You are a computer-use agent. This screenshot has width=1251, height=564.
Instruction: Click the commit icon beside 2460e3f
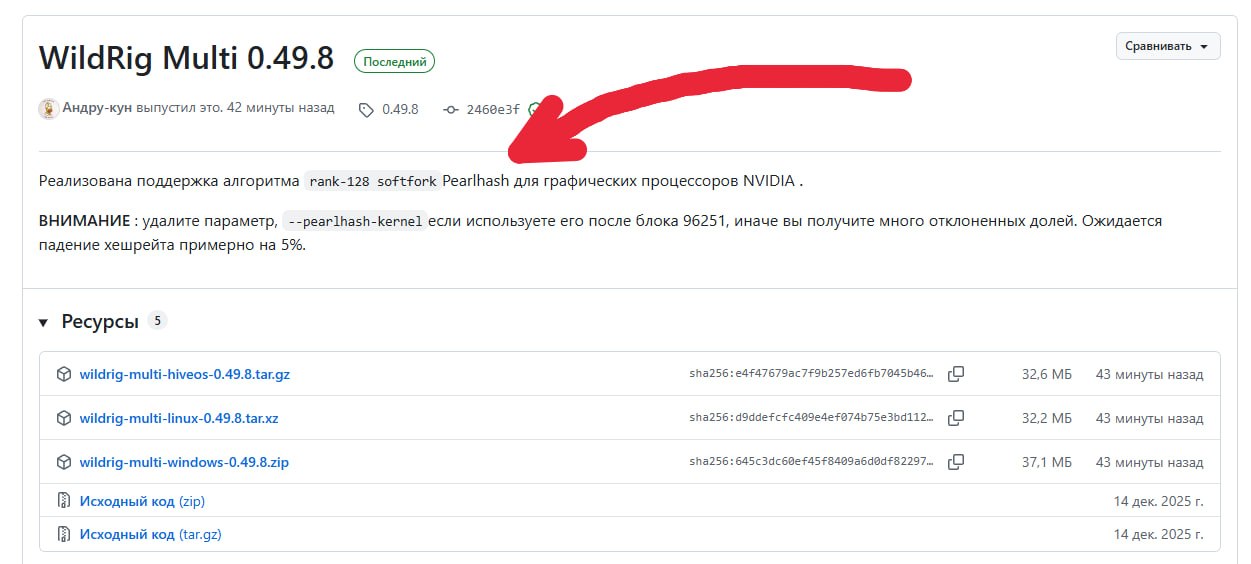[451, 110]
